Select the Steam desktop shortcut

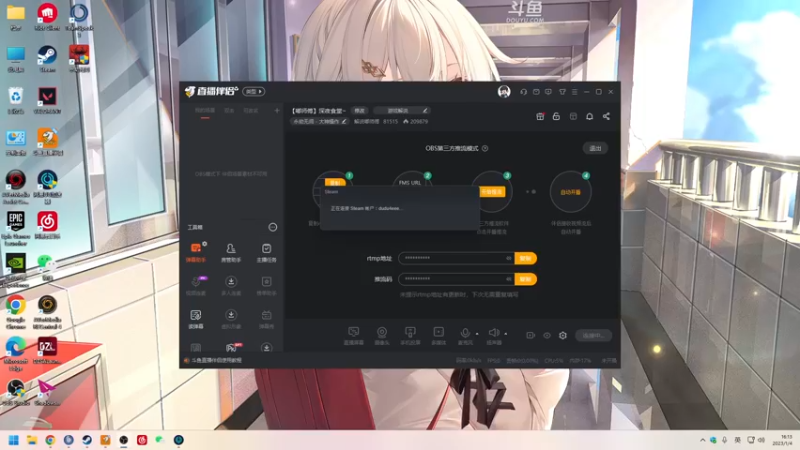(x=47, y=59)
